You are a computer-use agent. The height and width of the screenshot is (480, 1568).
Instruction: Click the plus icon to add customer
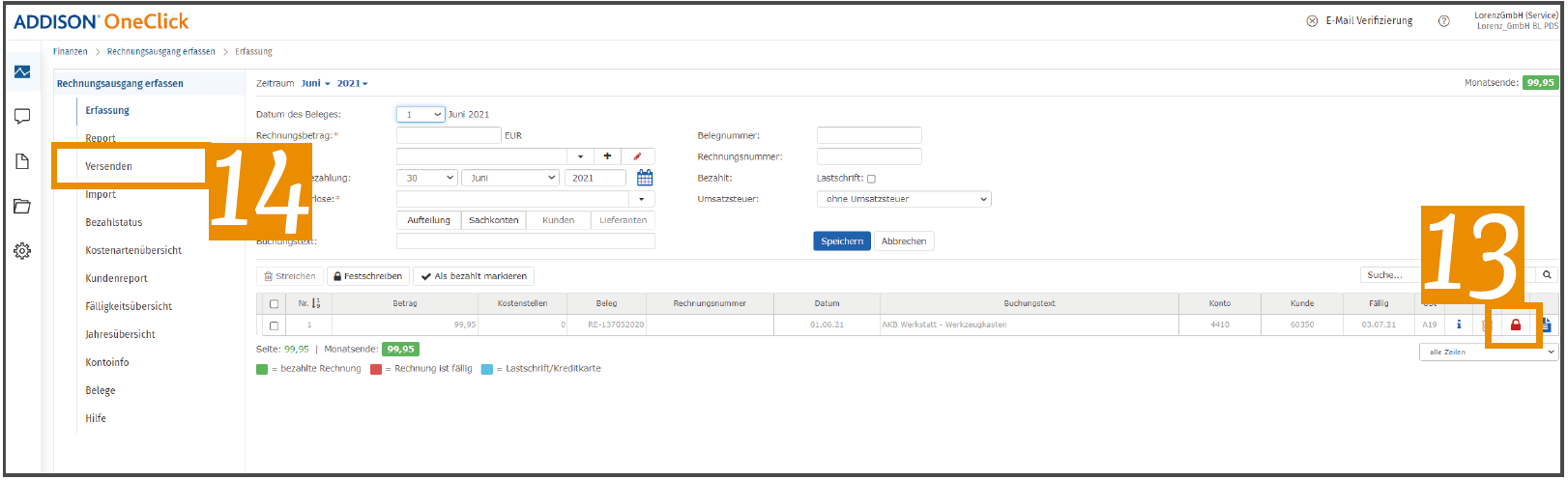point(607,156)
